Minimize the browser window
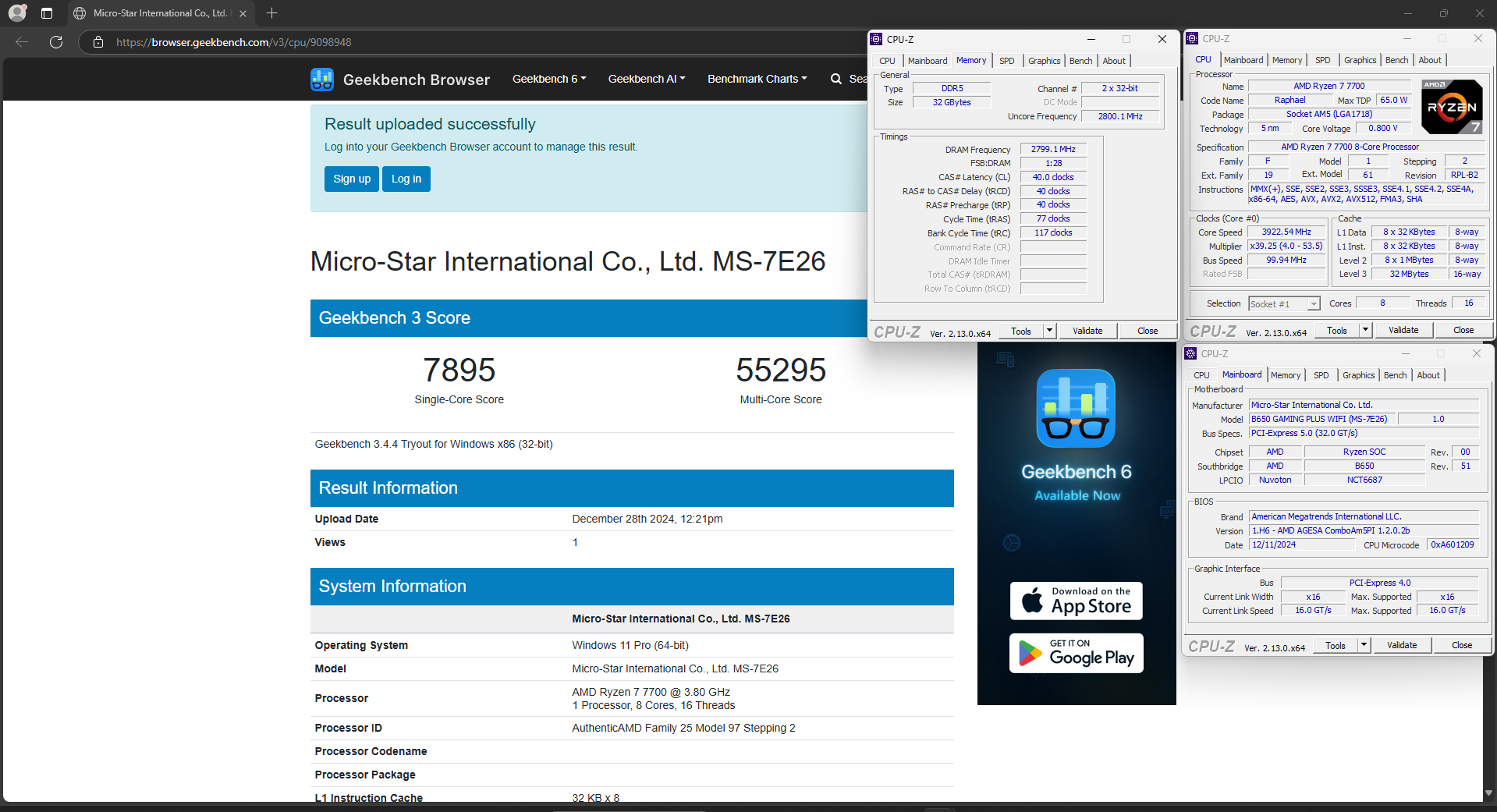This screenshot has width=1497, height=812. pyautogui.click(x=1408, y=13)
